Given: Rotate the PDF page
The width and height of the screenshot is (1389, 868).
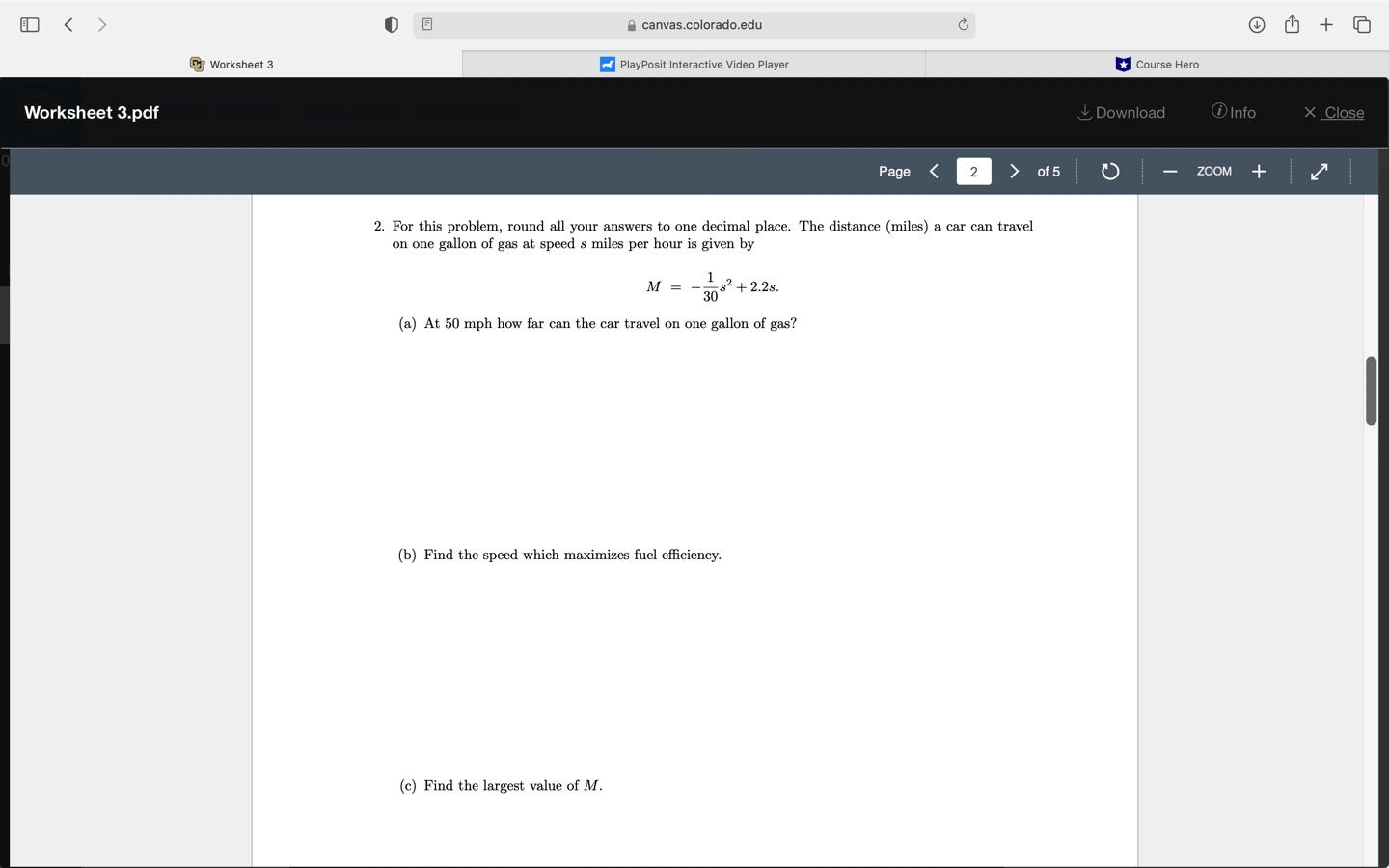Looking at the screenshot, I should (1109, 171).
